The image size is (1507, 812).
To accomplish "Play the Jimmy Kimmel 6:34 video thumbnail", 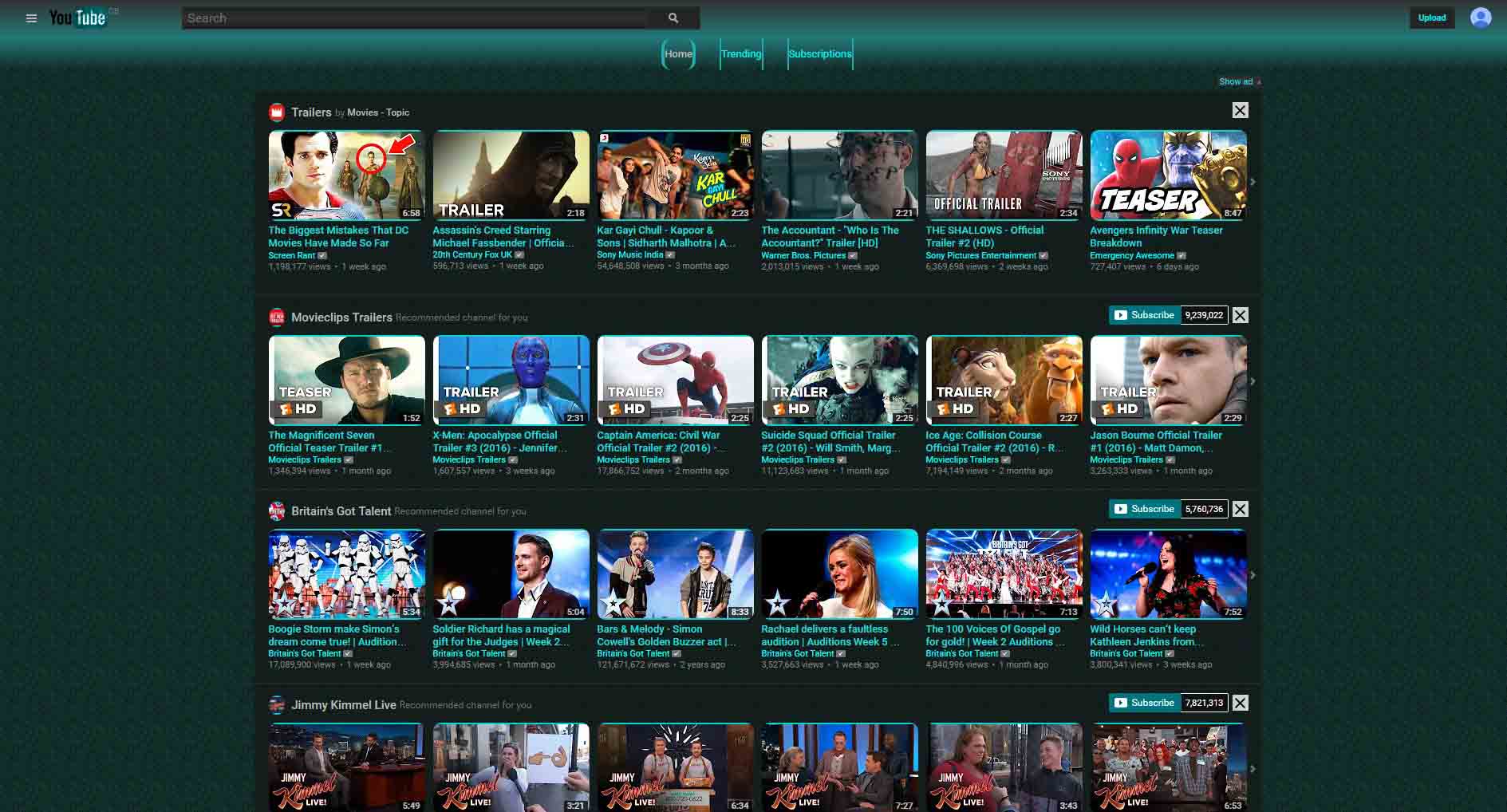I will 675,768.
